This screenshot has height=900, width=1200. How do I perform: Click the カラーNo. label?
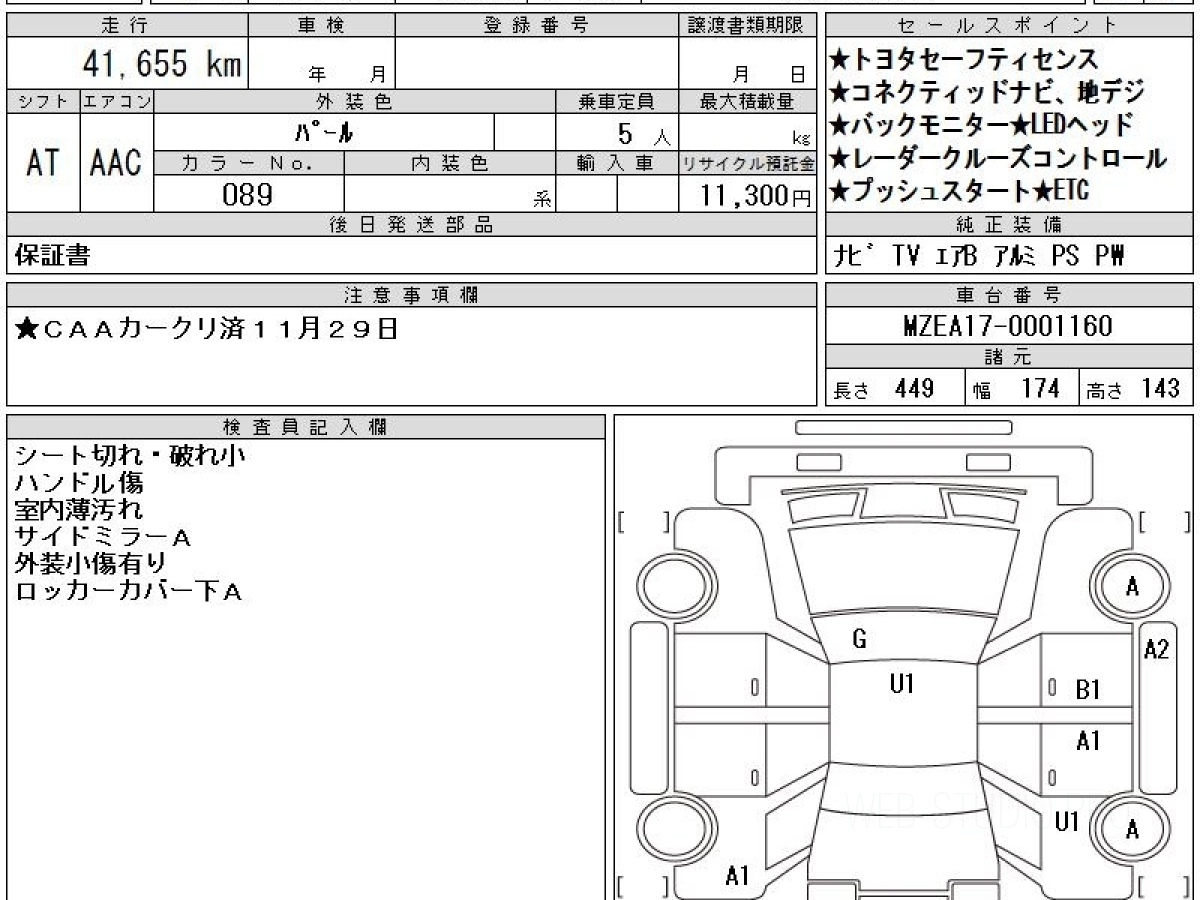pyautogui.click(x=249, y=163)
